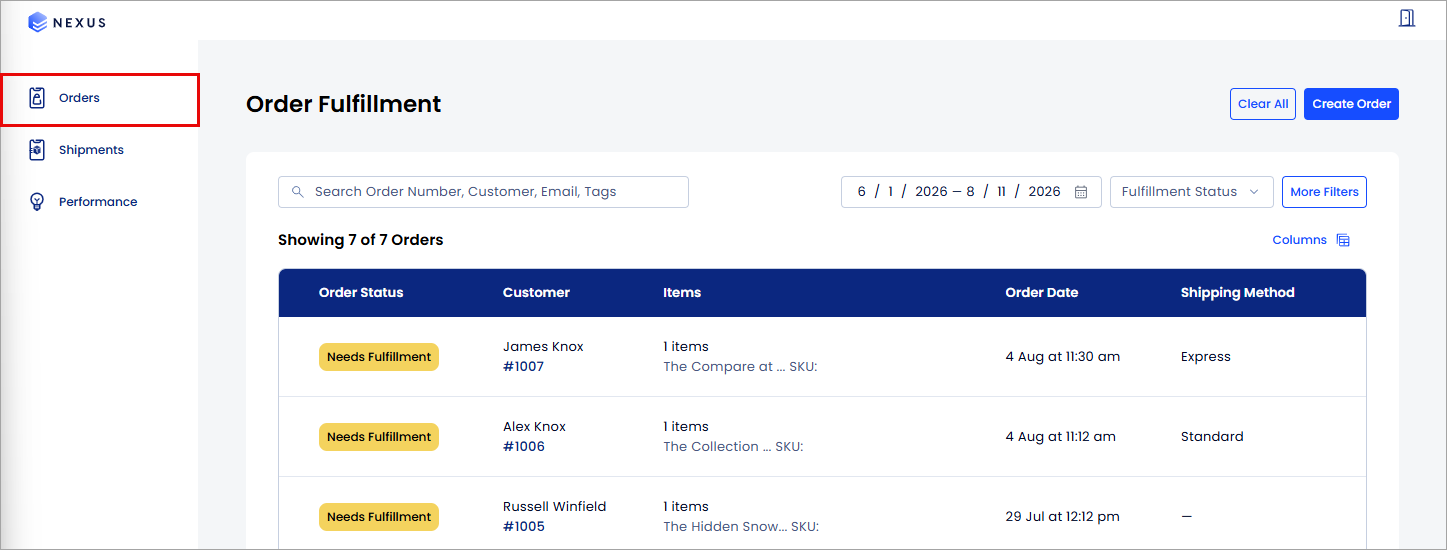Click date '4 Aug at 11:12 am'
1447x550 pixels.
point(1060,437)
